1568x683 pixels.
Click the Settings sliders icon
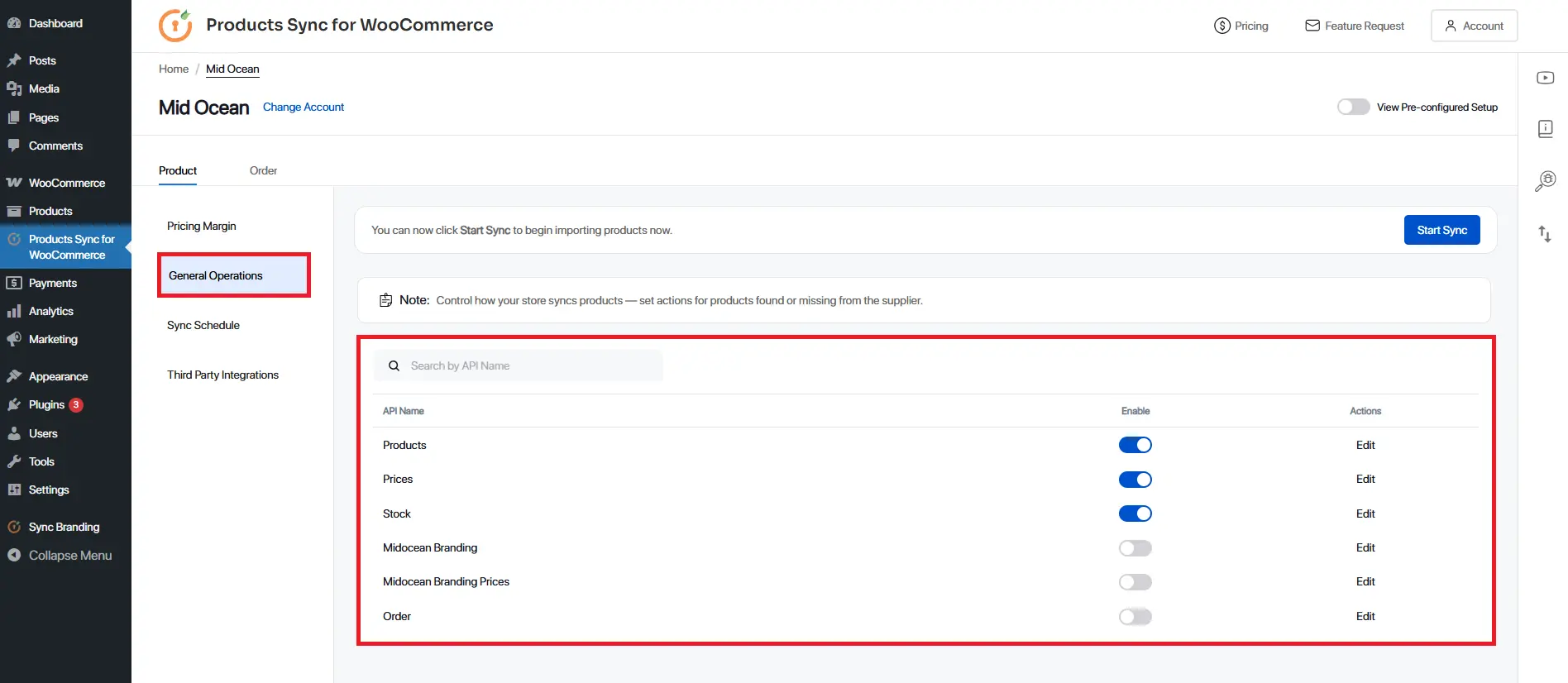click(14, 490)
